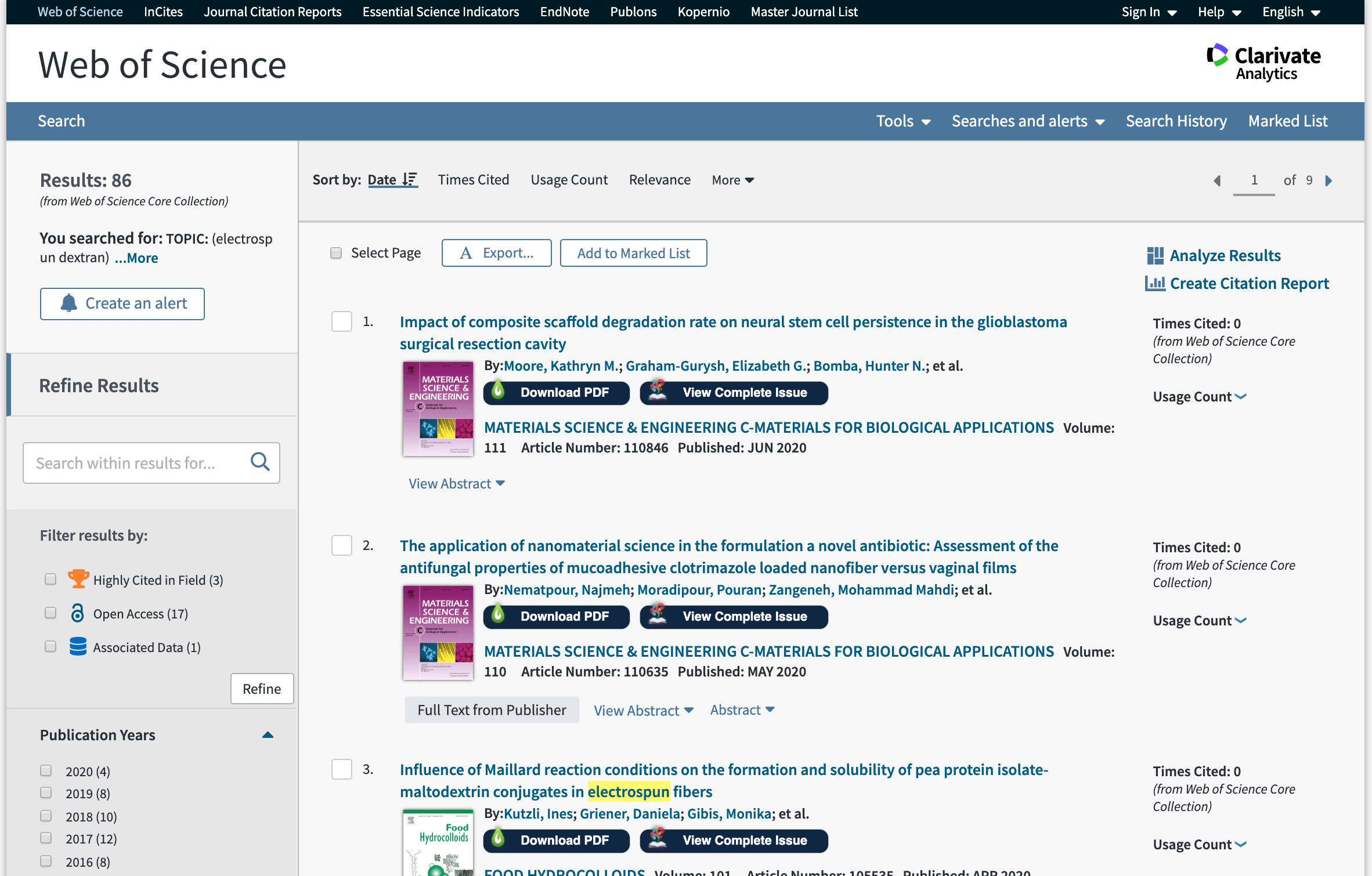Open Search History
The width and height of the screenshot is (1372, 876).
(x=1176, y=121)
